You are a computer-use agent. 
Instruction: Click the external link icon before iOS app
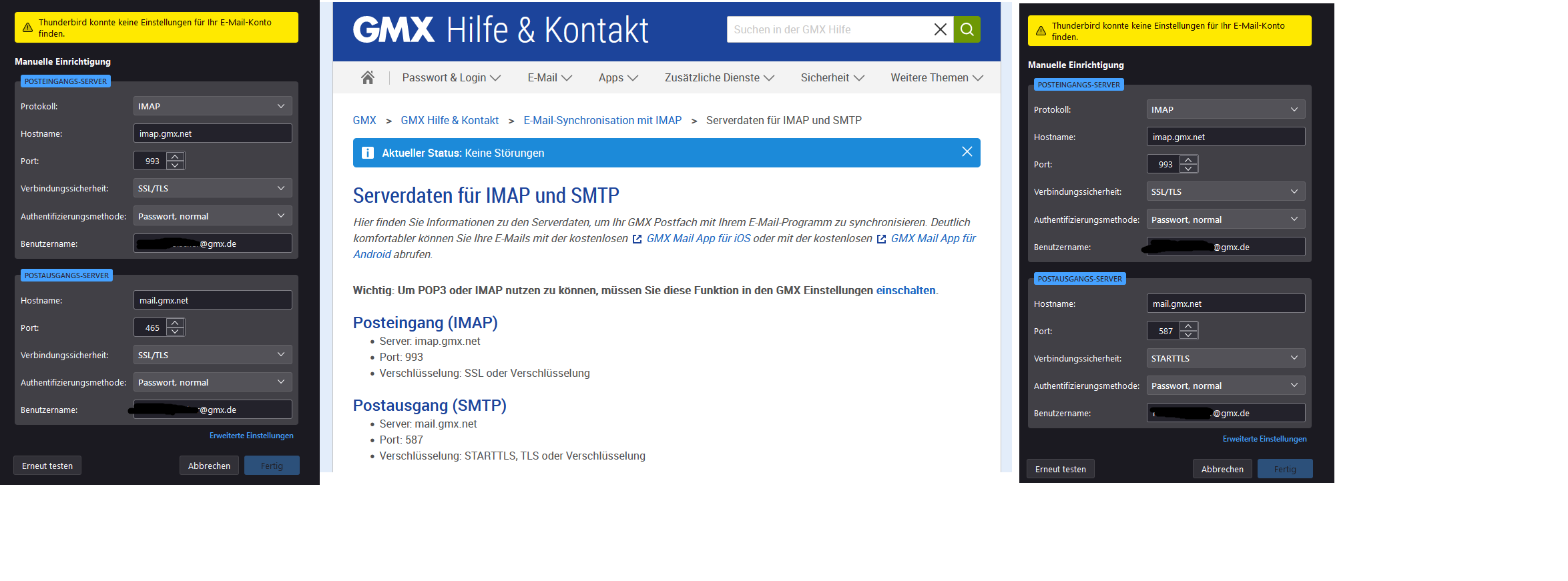637,239
